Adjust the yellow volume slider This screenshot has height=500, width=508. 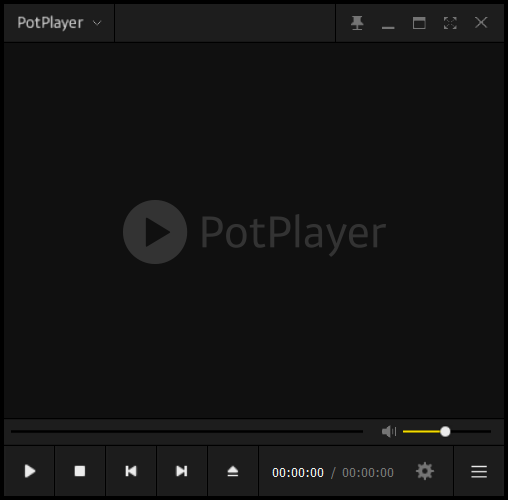(x=447, y=431)
